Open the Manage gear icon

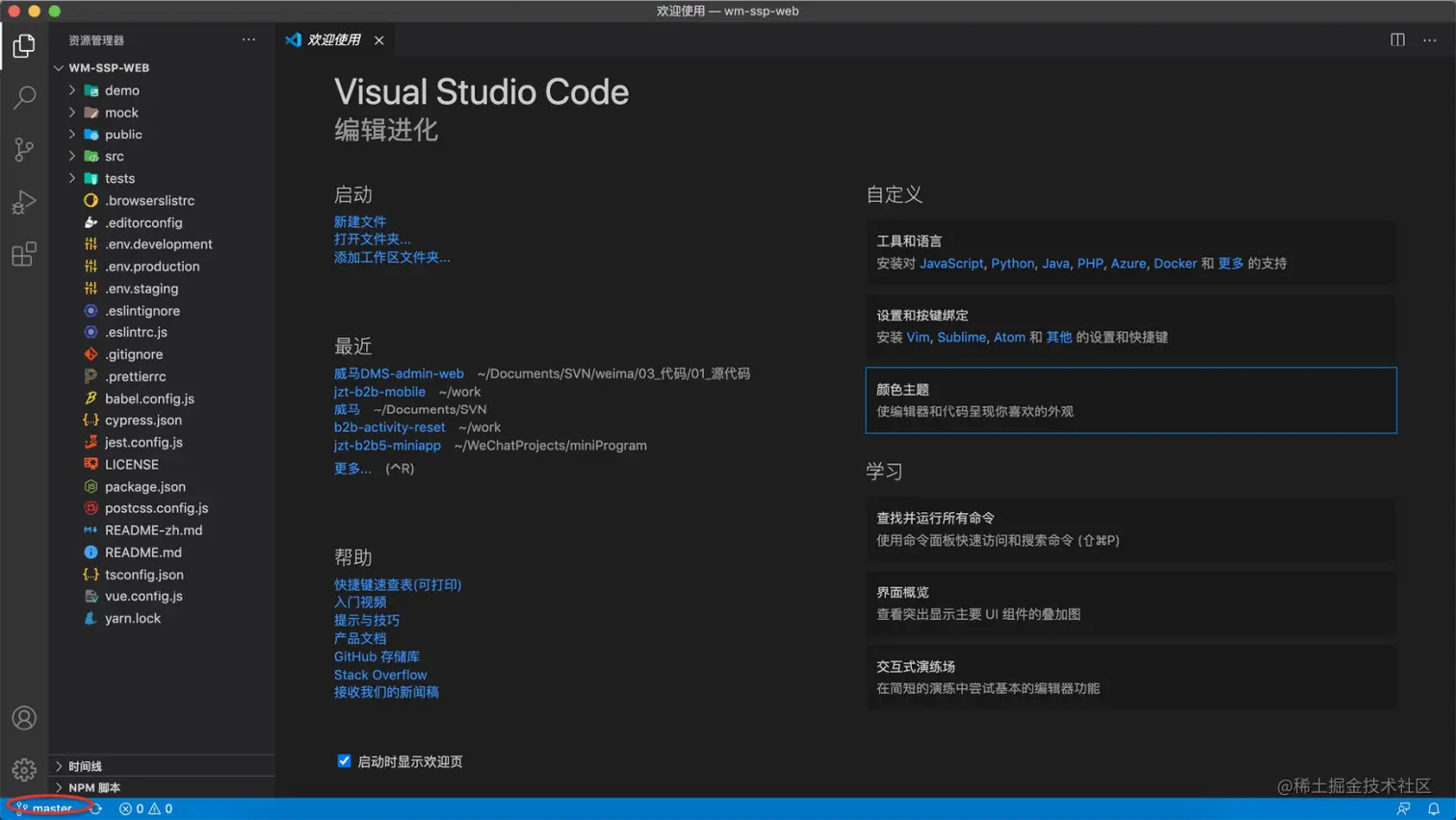(x=24, y=770)
